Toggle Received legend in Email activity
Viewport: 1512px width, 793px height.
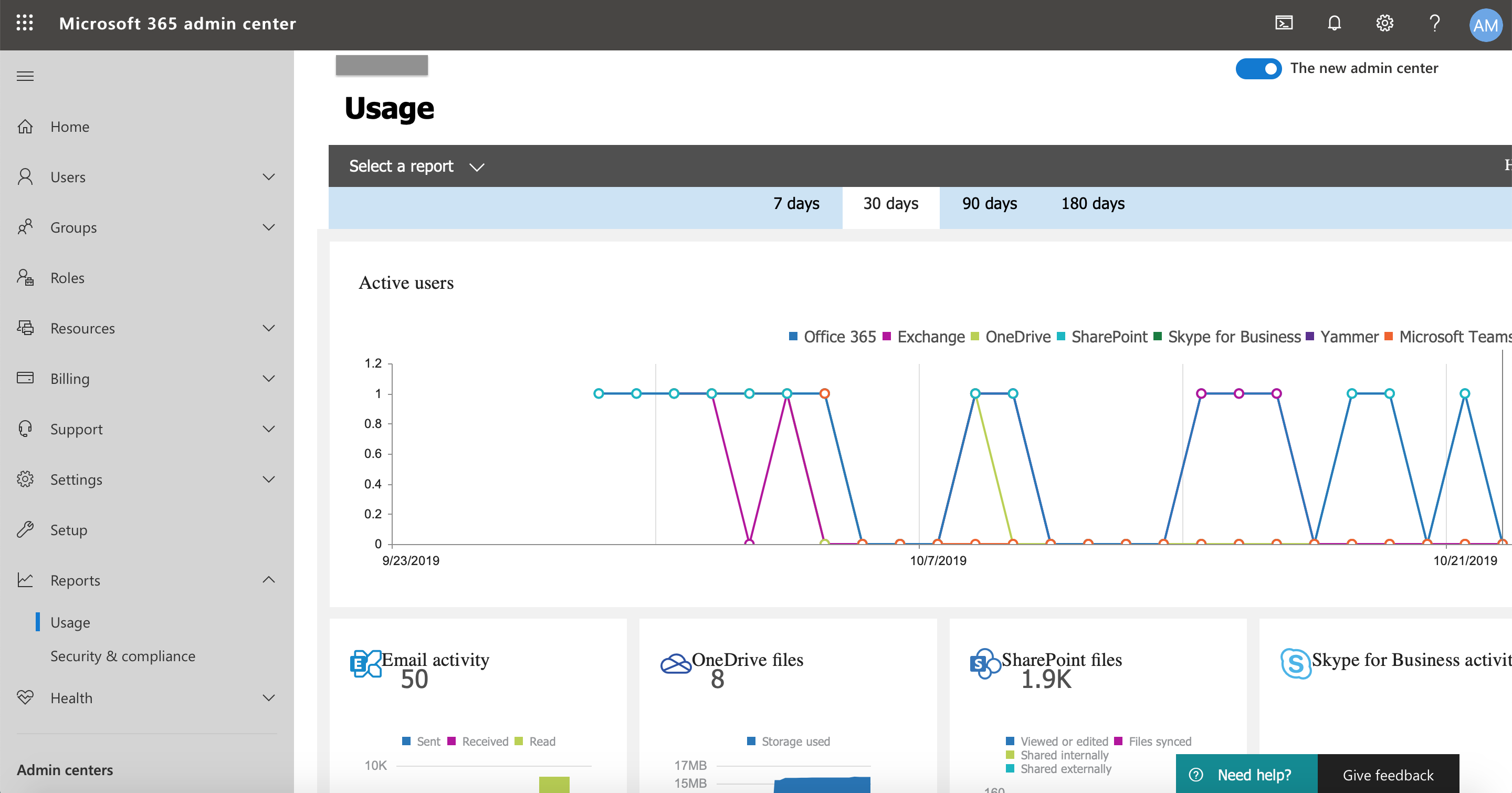pyautogui.click(x=478, y=742)
